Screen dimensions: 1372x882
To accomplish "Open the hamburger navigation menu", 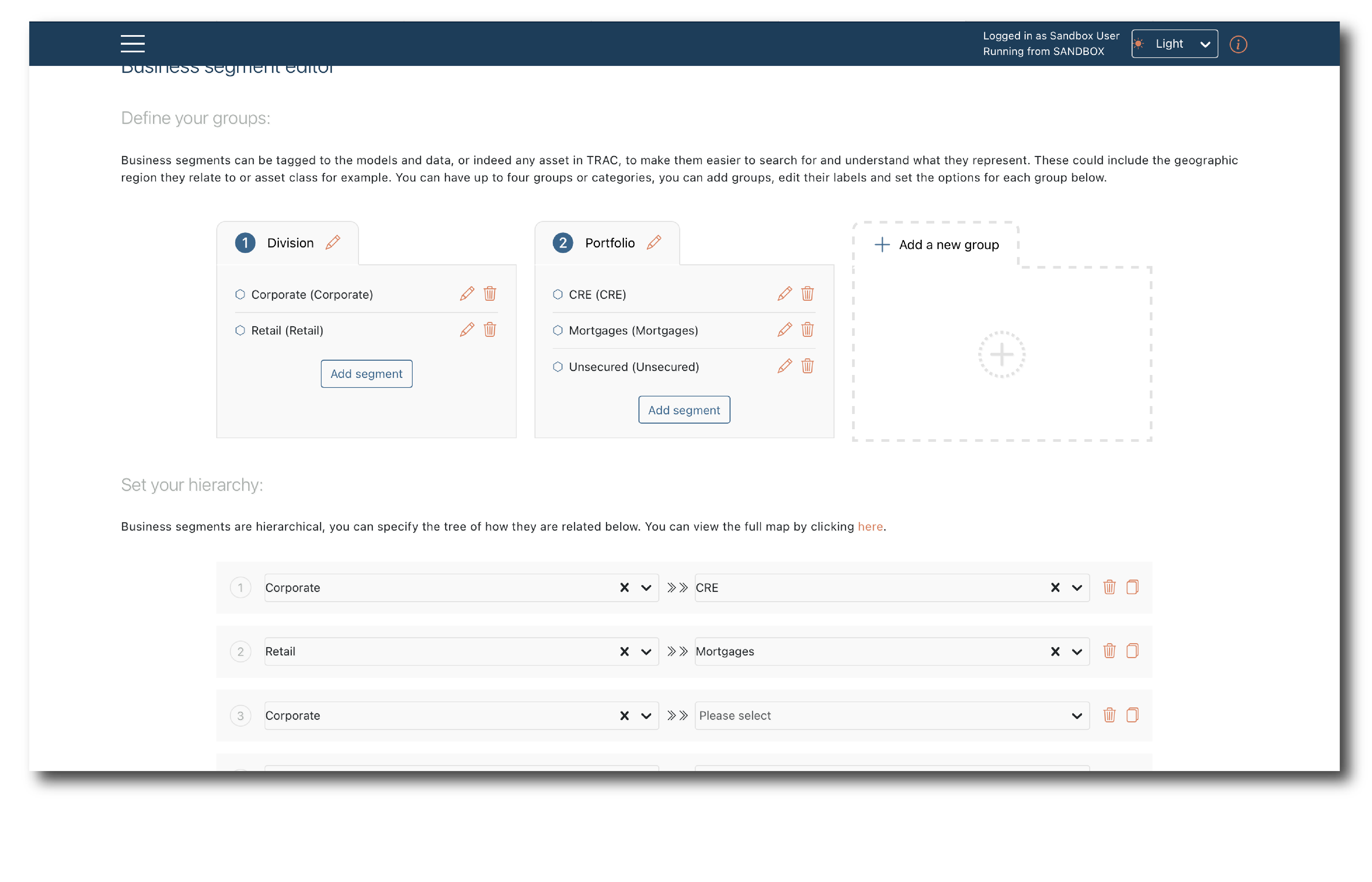I will click(x=132, y=43).
